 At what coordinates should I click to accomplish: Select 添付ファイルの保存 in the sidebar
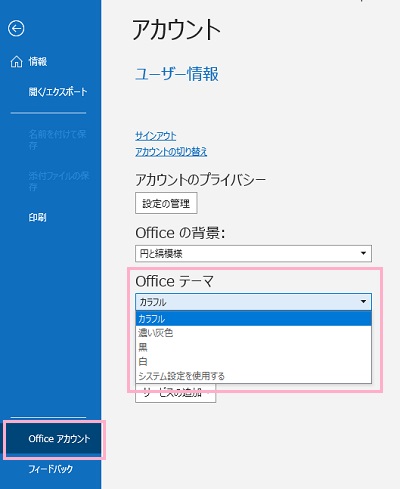pyautogui.click(x=59, y=181)
